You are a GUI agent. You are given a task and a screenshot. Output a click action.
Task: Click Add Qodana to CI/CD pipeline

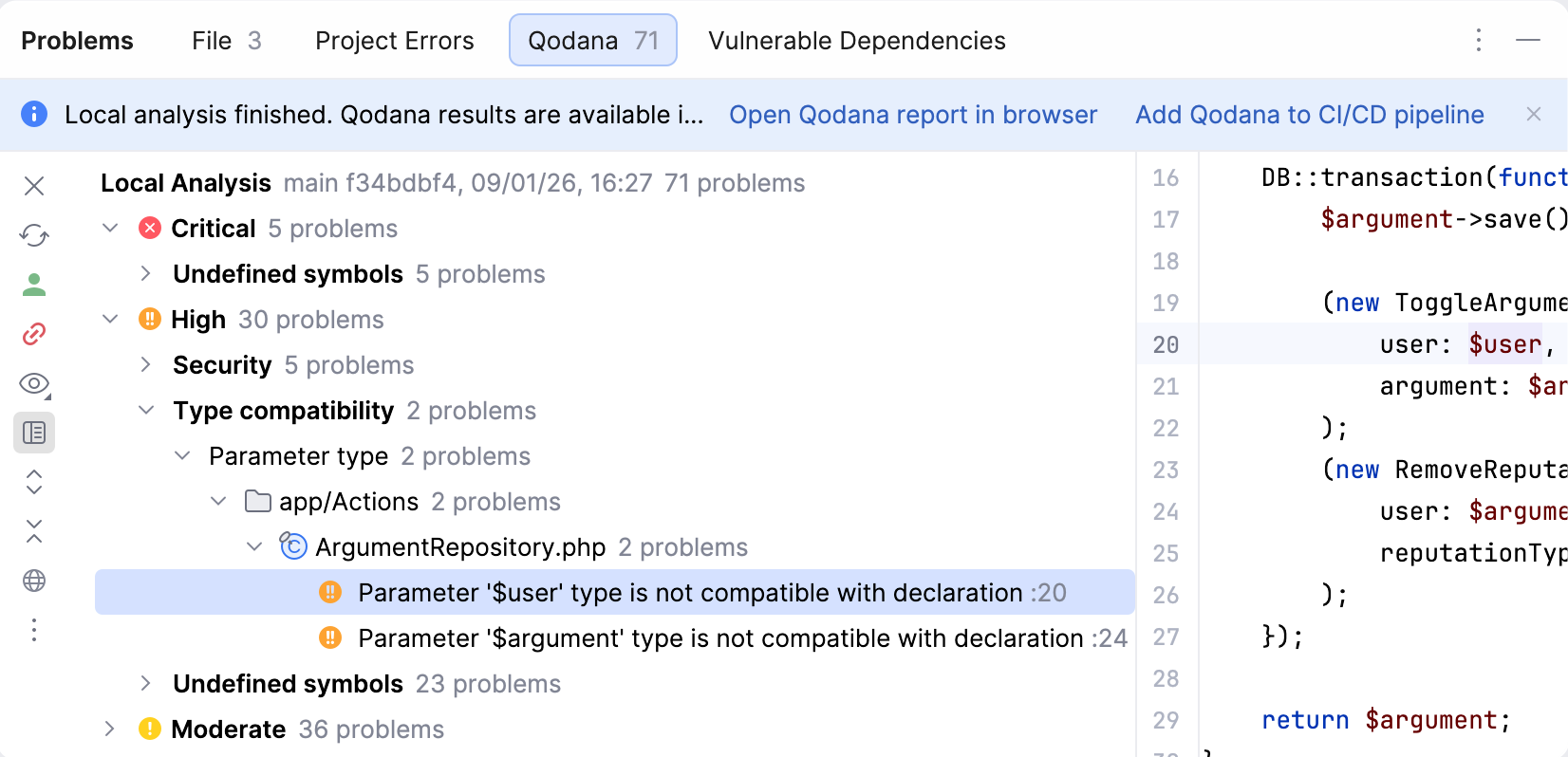click(1309, 114)
